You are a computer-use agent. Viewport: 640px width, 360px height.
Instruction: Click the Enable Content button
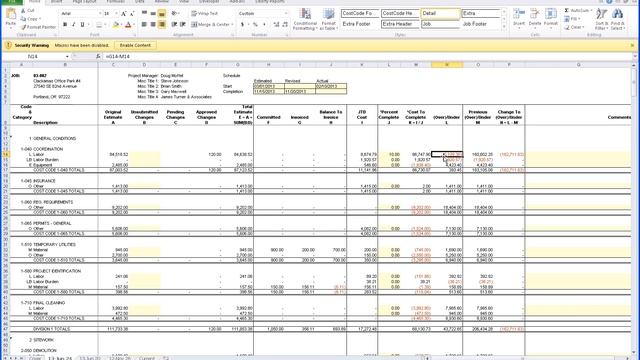pyautogui.click(x=135, y=45)
